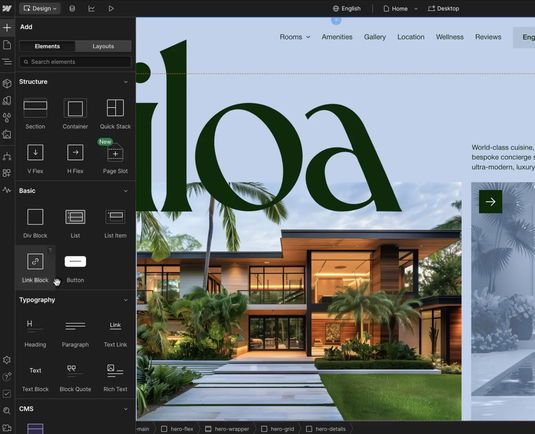Select the Link Block element
The width and height of the screenshot is (535, 434).
(35, 267)
